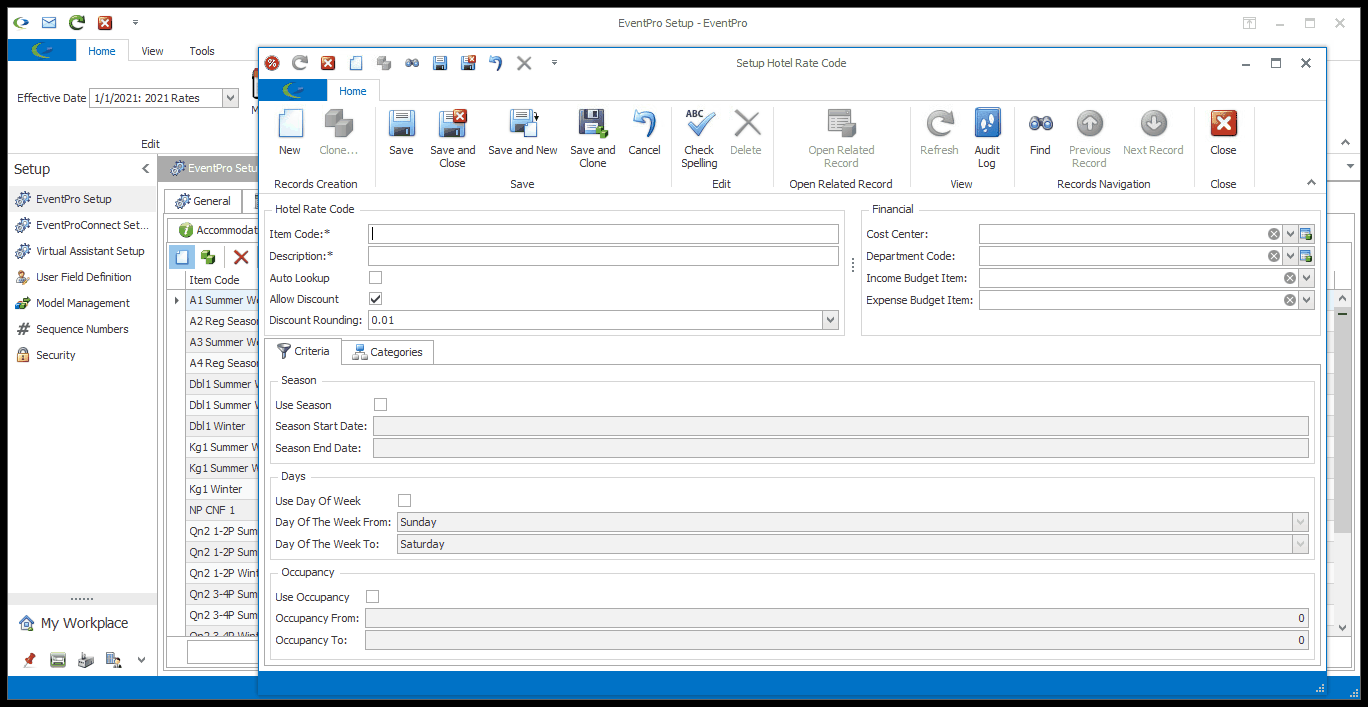
Task: Click the floppy disk save icon in quick access toolbar
Action: pos(439,63)
